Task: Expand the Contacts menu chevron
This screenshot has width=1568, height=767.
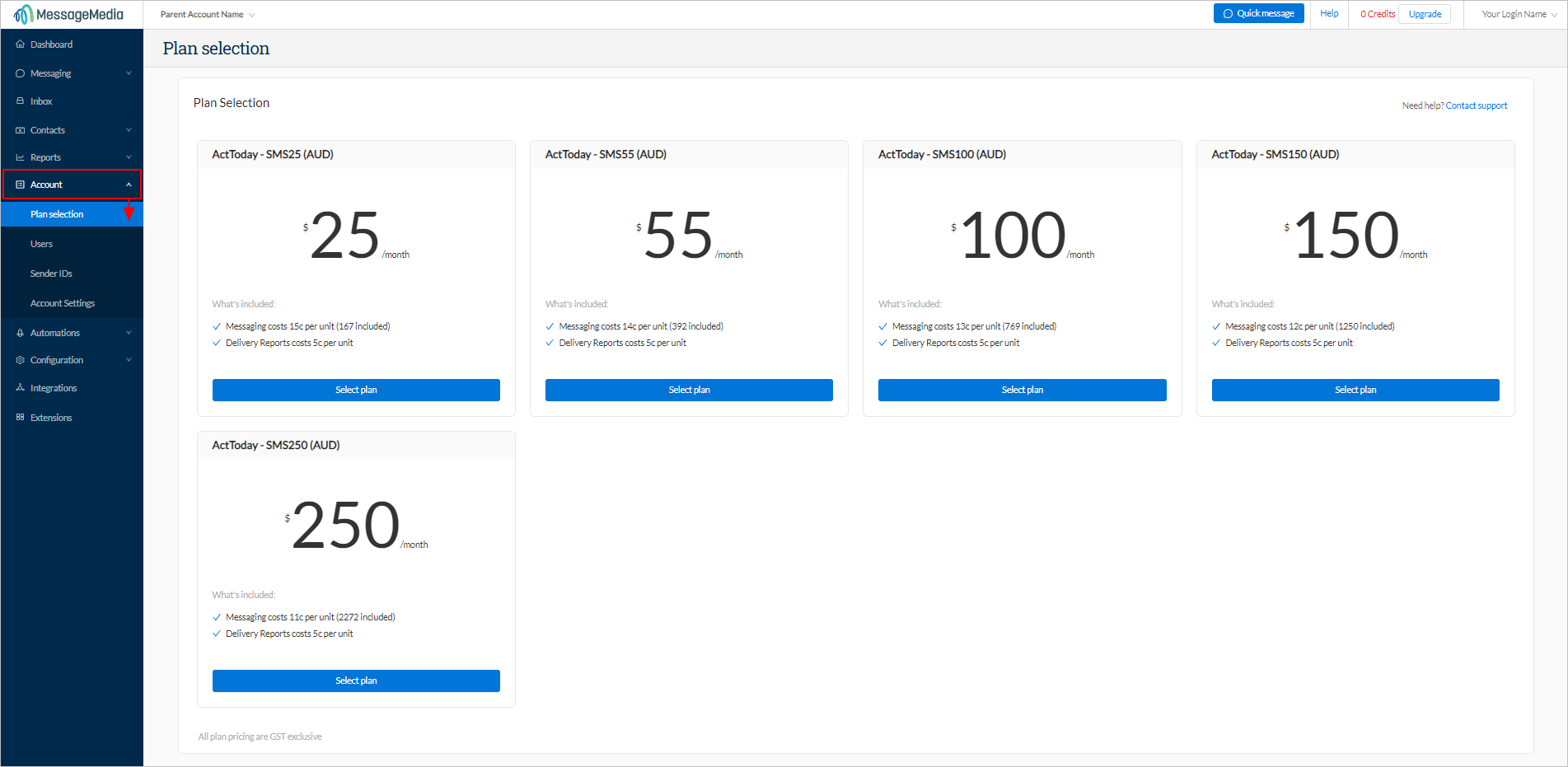Action: point(129,130)
